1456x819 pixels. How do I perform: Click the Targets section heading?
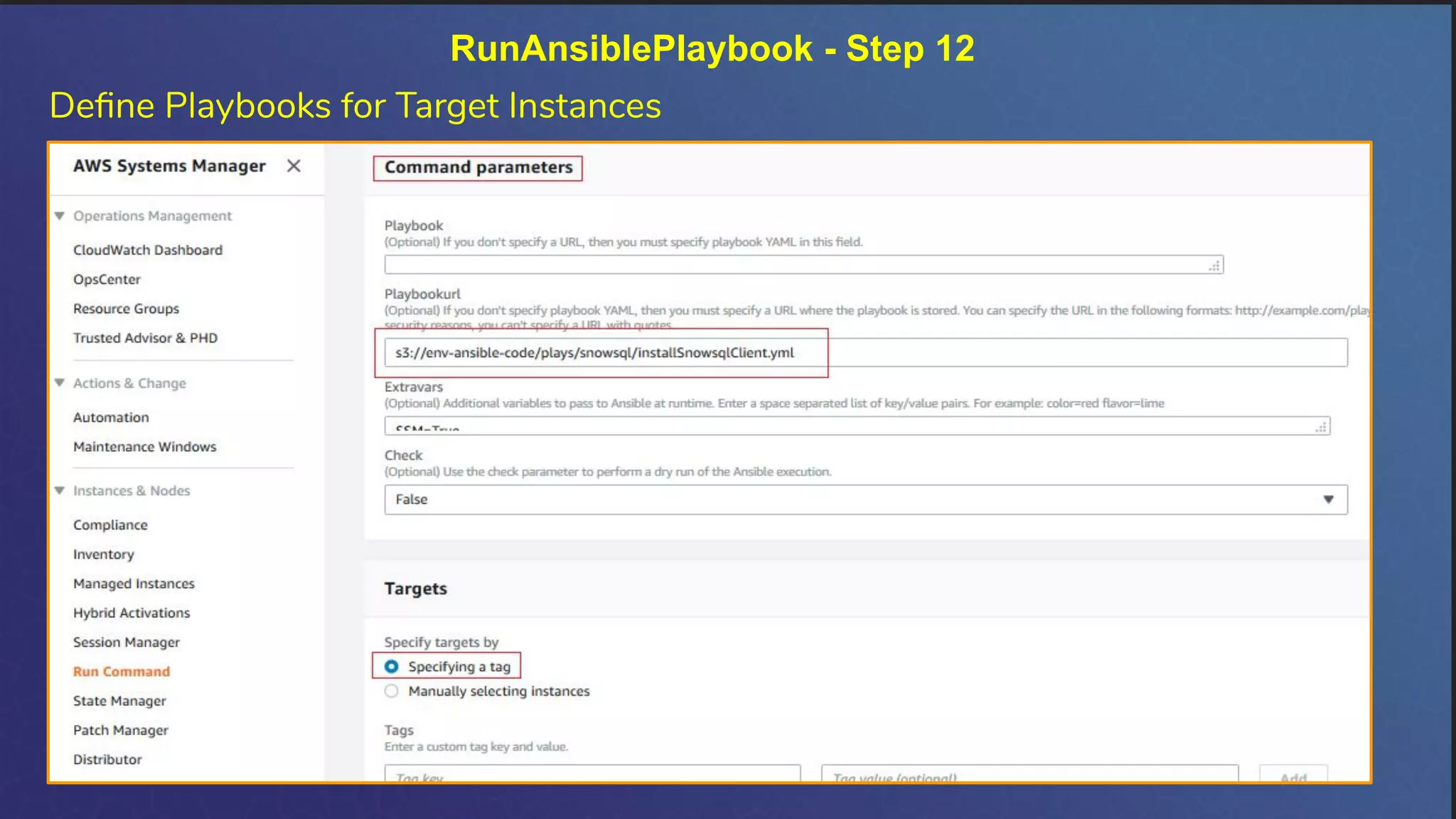click(416, 589)
